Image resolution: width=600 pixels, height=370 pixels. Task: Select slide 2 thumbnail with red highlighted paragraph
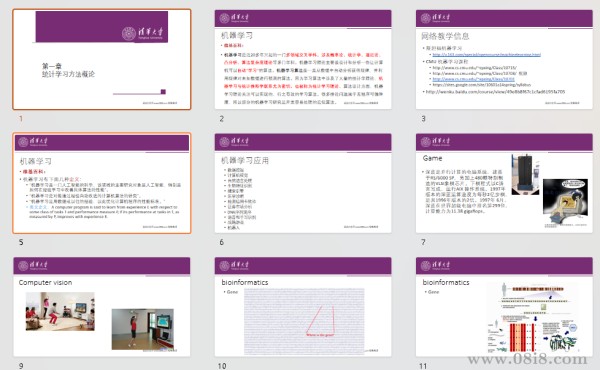(x=303, y=59)
